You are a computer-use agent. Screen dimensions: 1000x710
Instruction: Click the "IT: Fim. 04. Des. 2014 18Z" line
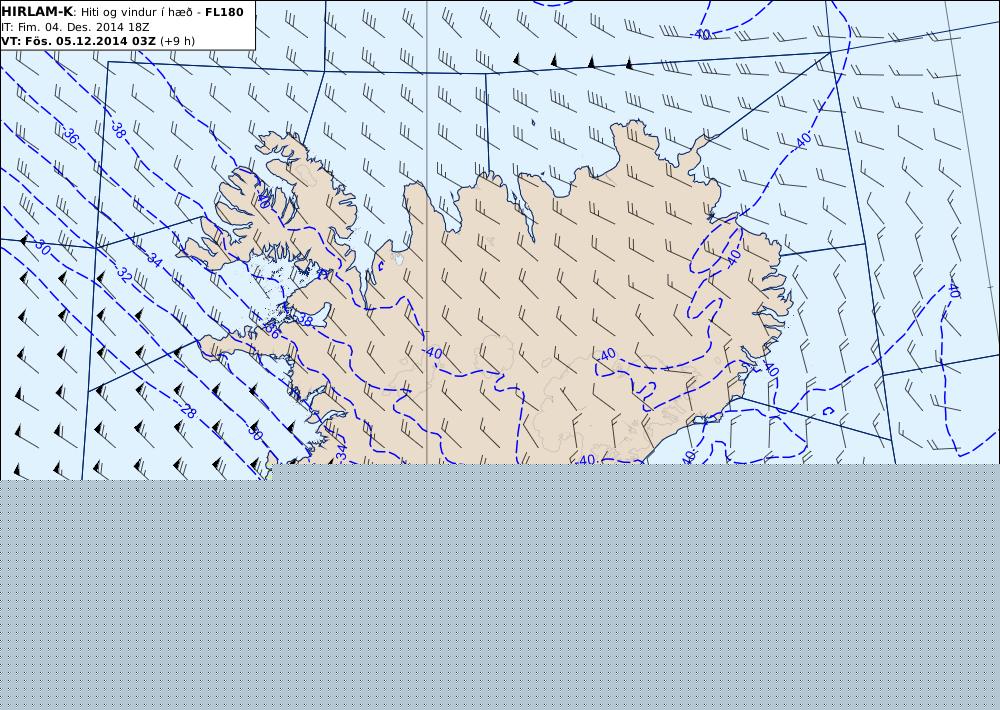[x=75, y=27]
